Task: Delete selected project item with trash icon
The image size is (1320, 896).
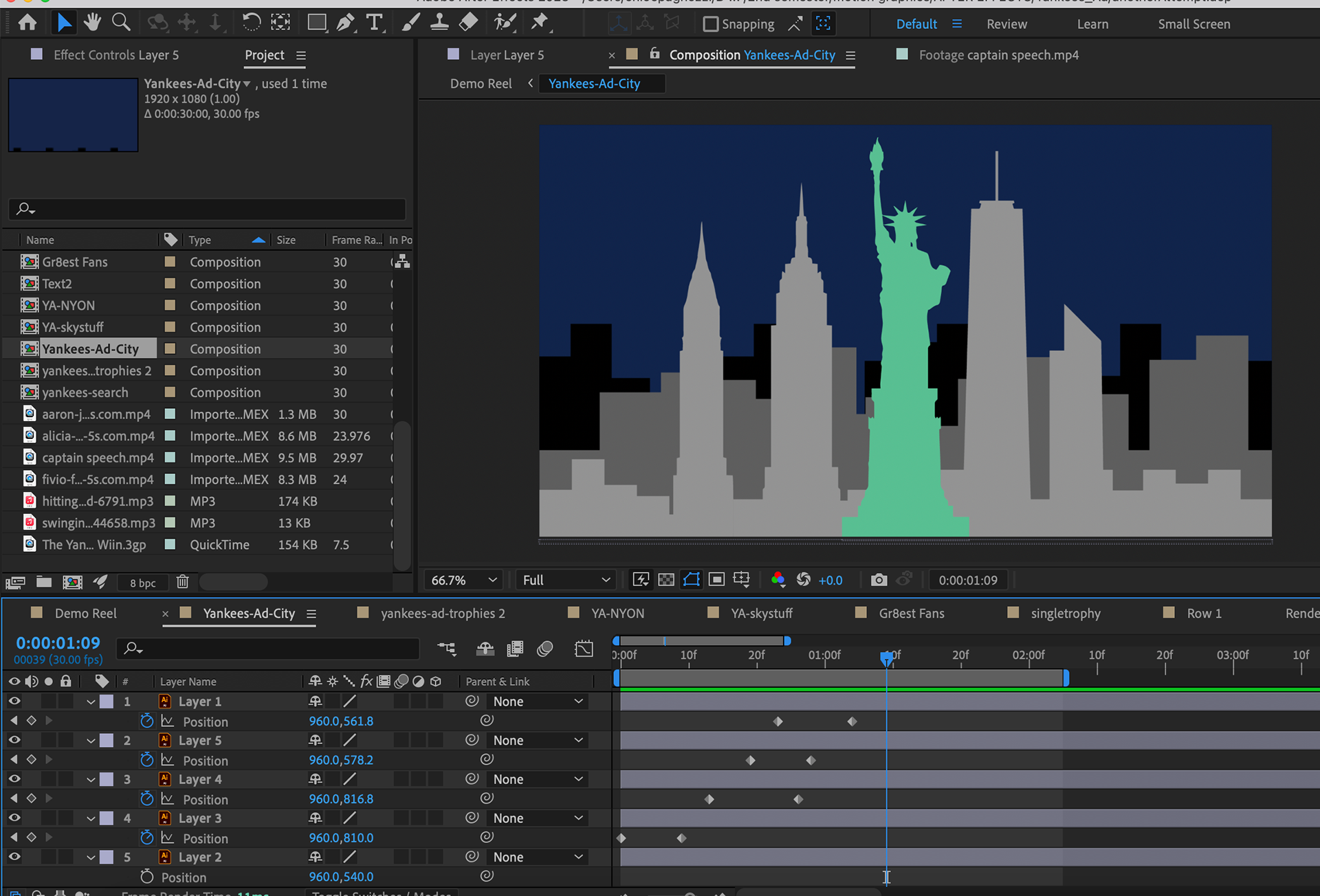Action: coord(182,582)
